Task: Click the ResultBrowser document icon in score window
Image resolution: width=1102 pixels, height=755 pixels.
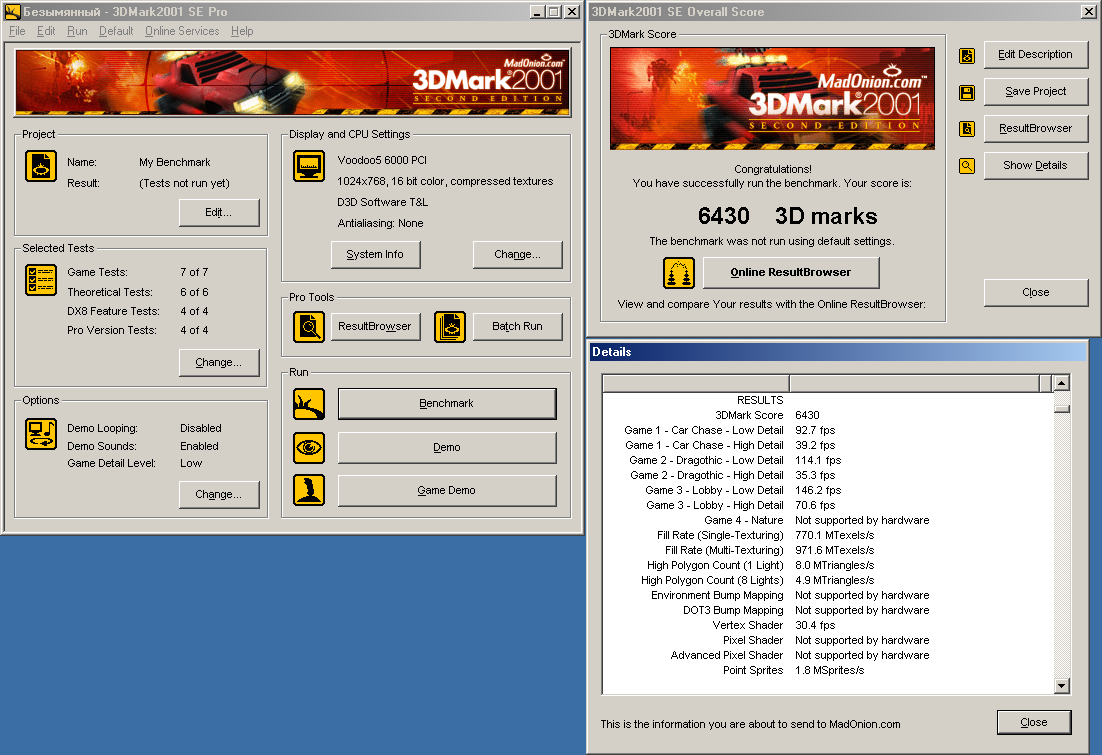Action: point(967,129)
